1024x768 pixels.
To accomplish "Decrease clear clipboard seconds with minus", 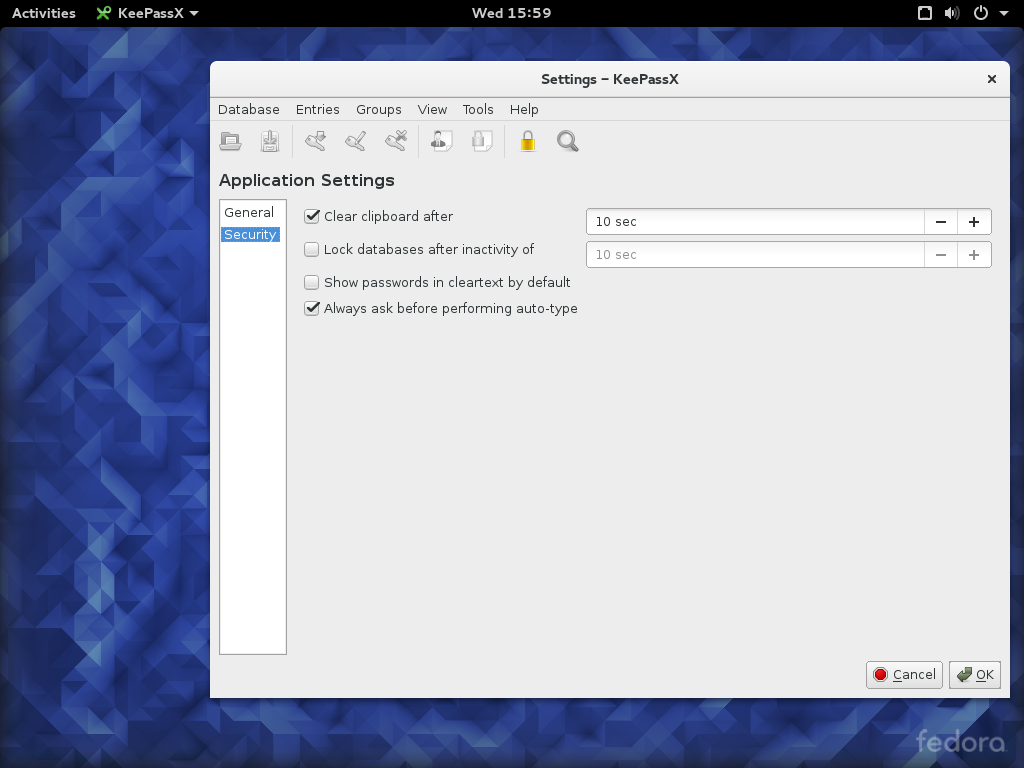I will point(940,222).
